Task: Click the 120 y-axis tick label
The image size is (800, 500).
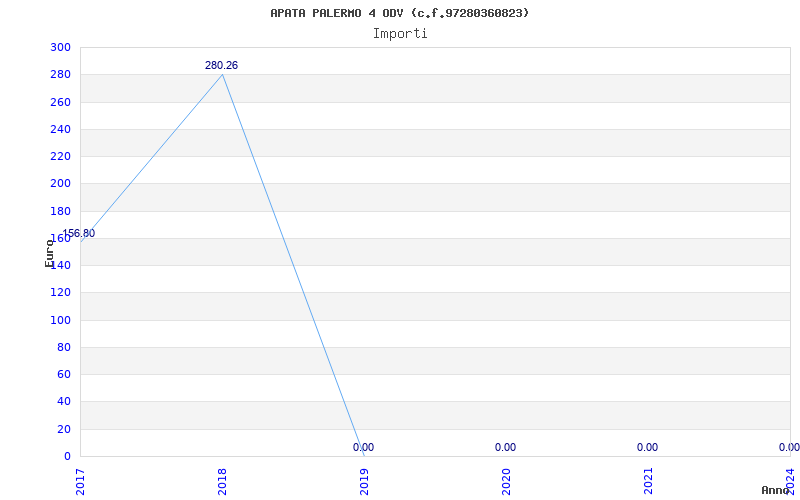Action: coord(60,293)
